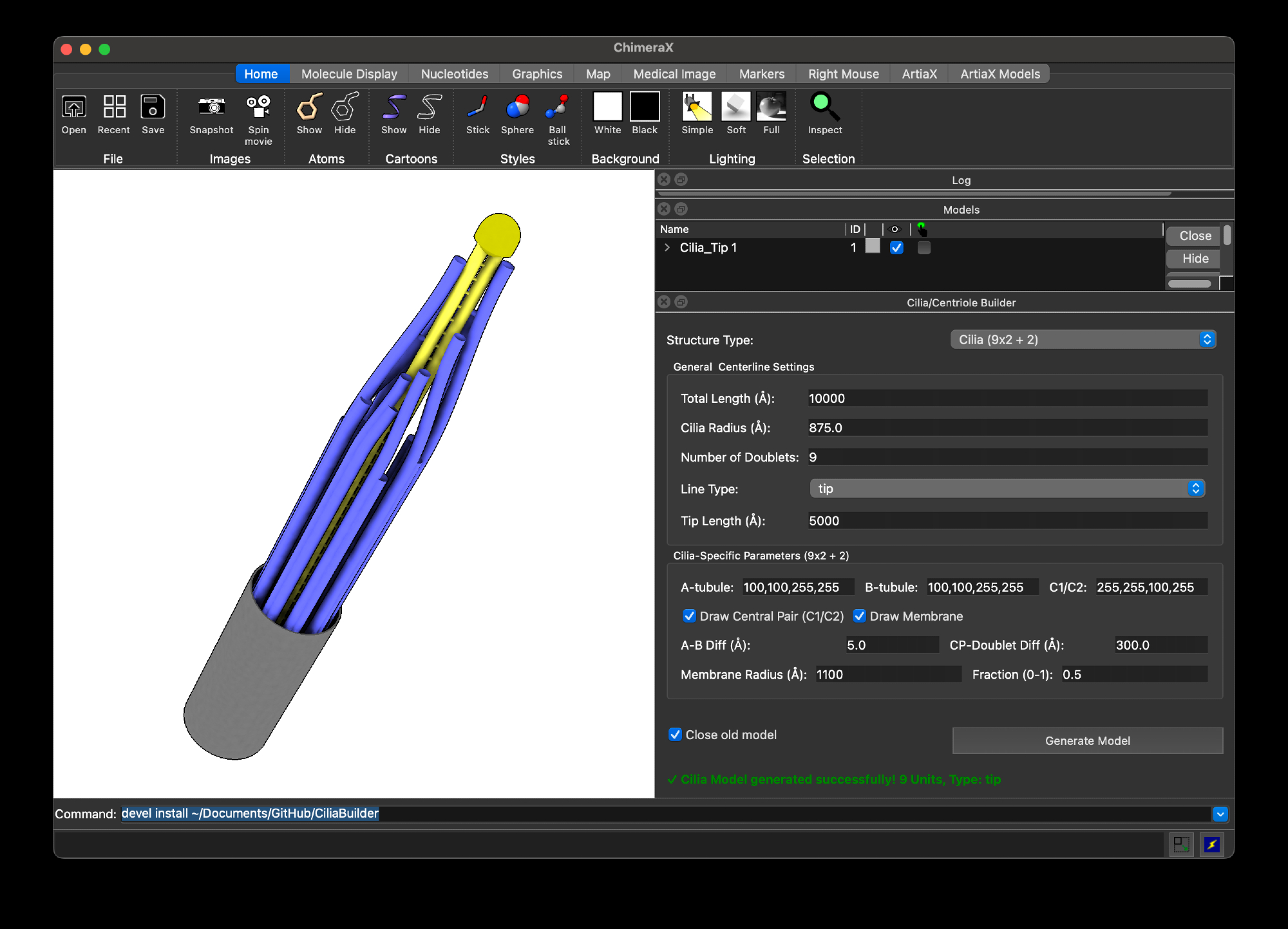Uncheck Draw Central Pair (C1/C2)

pyautogui.click(x=689, y=616)
